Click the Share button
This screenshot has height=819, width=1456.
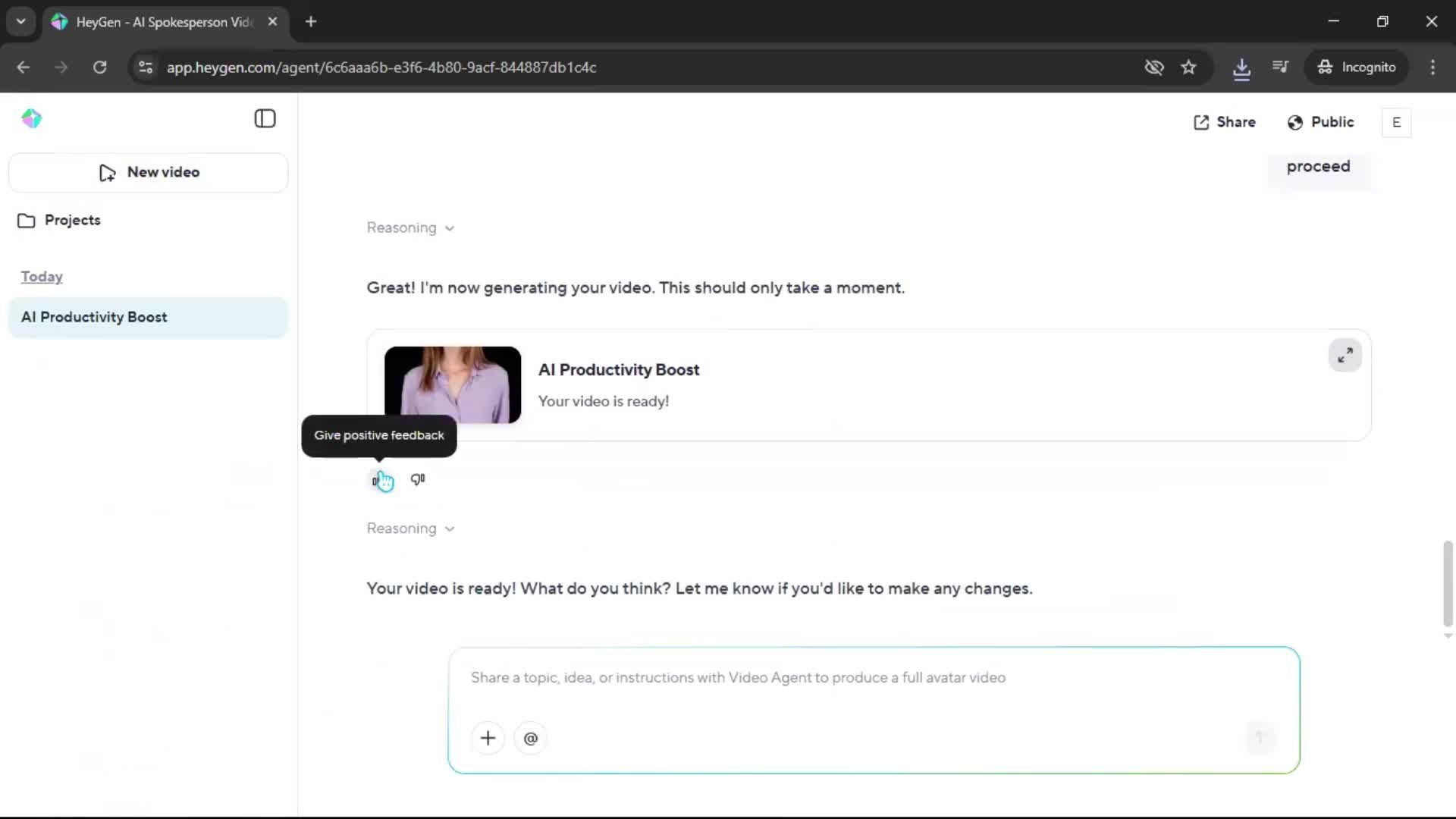(x=1224, y=122)
